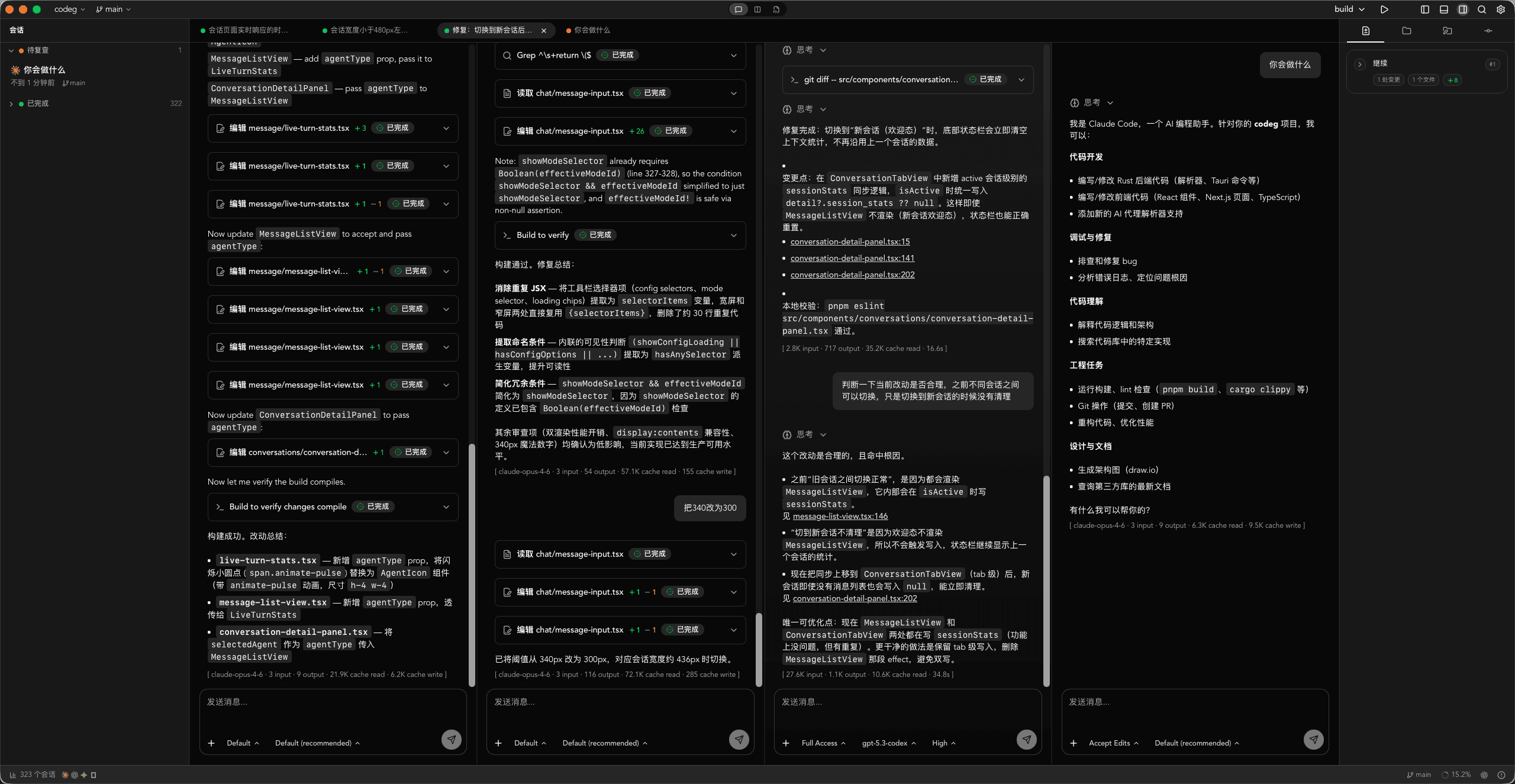Open the High reasoning effort dropdown
This screenshot has height=784, width=1515.
click(x=943, y=743)
